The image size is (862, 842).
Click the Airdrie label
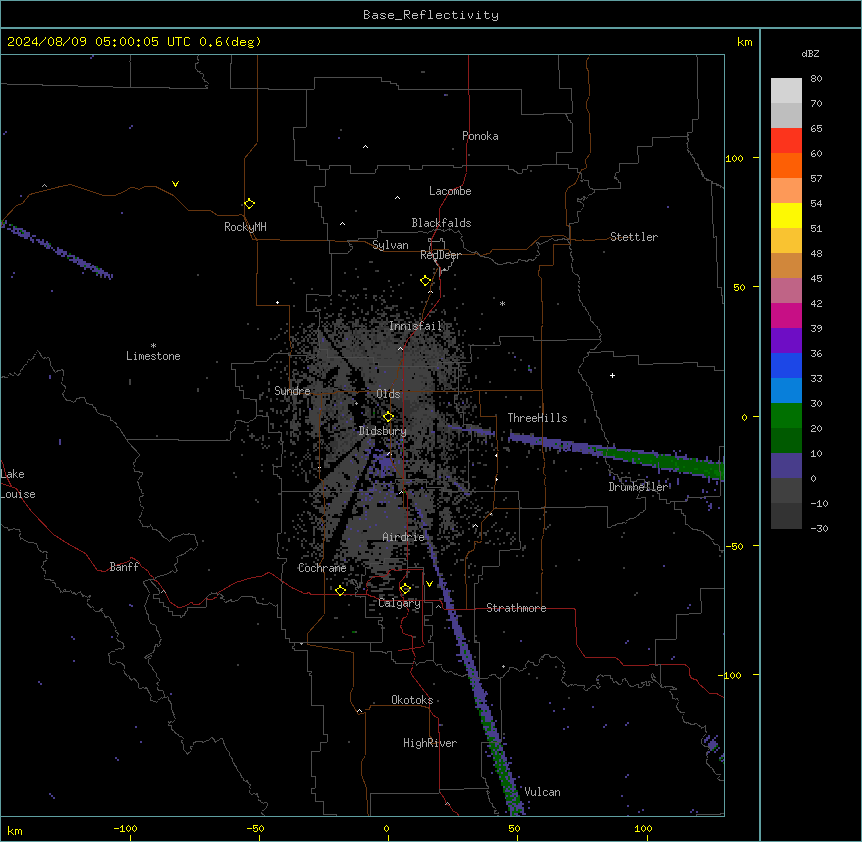click(x=404, y=537)
